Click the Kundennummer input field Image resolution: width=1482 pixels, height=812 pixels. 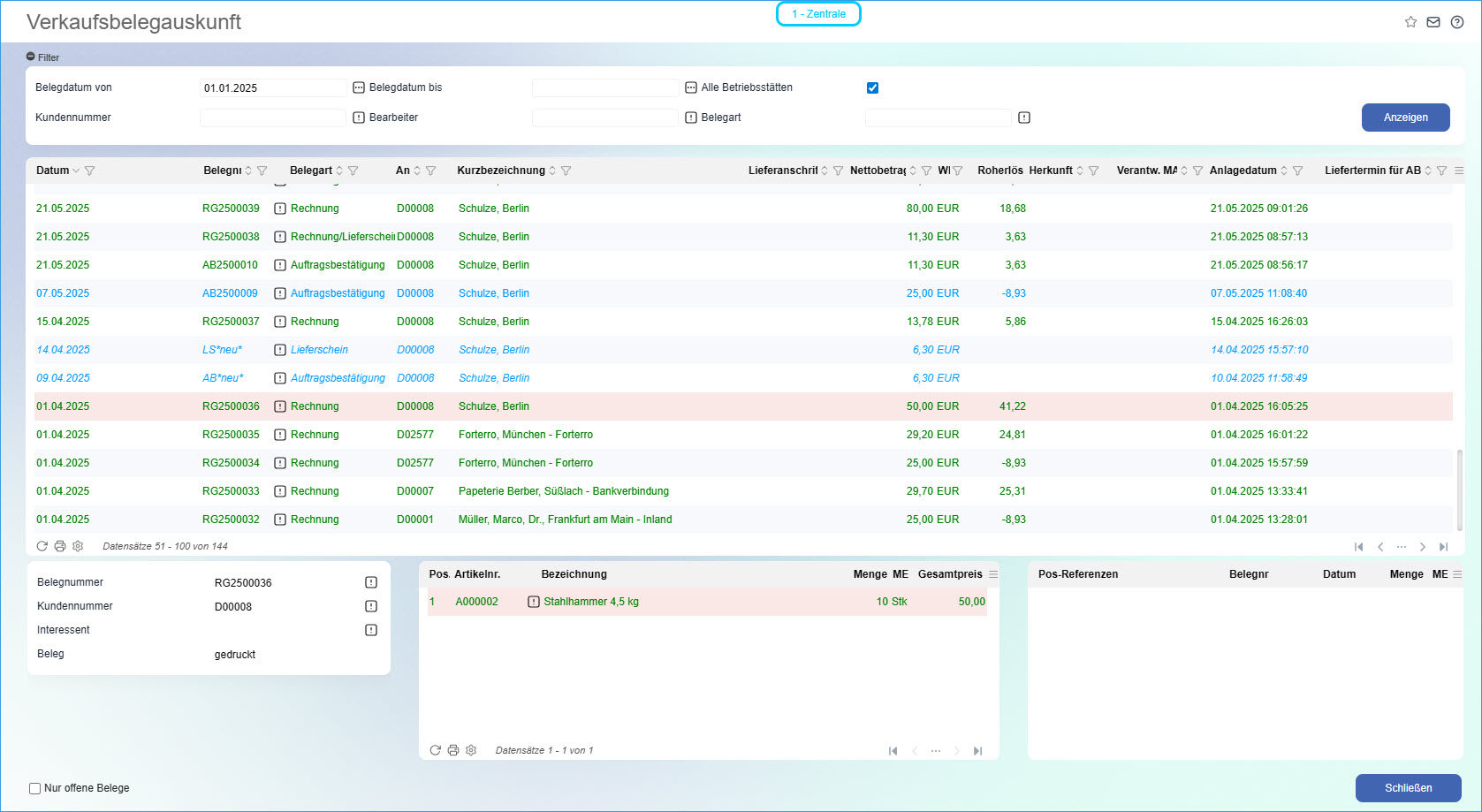coord(273,118)
